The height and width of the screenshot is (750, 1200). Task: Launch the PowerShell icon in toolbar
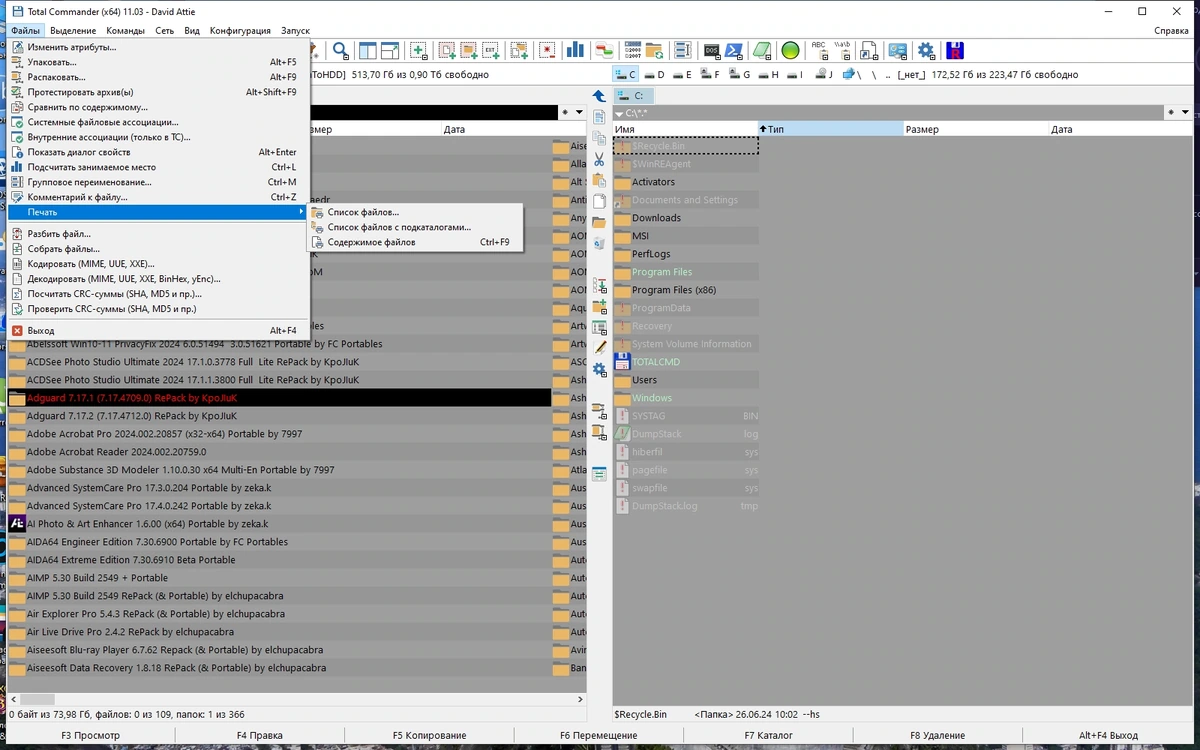(x=734, y=50)
